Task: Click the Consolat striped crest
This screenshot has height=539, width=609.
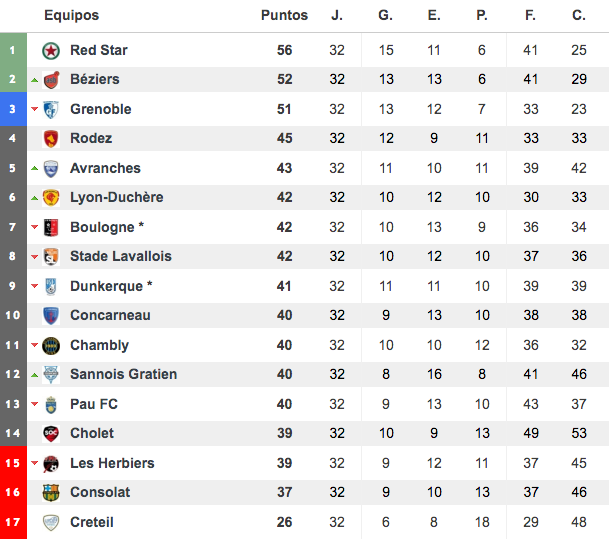Action: click(51, 492)
